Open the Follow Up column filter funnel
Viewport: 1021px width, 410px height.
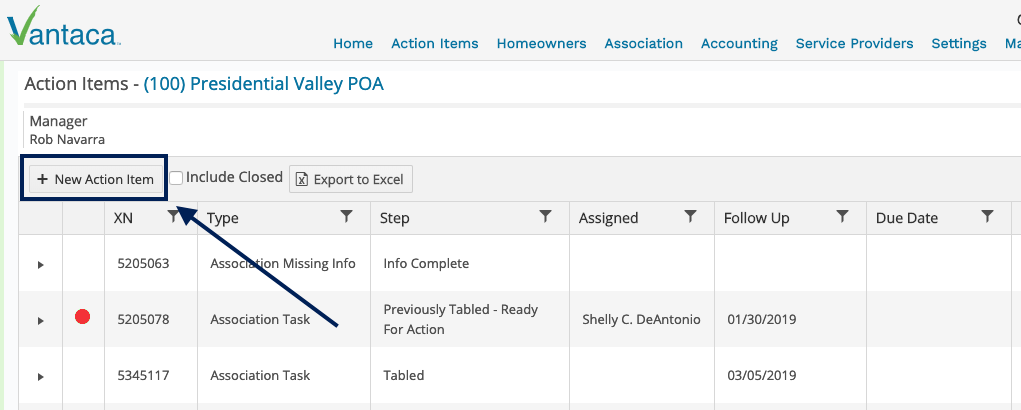(842, 217)
